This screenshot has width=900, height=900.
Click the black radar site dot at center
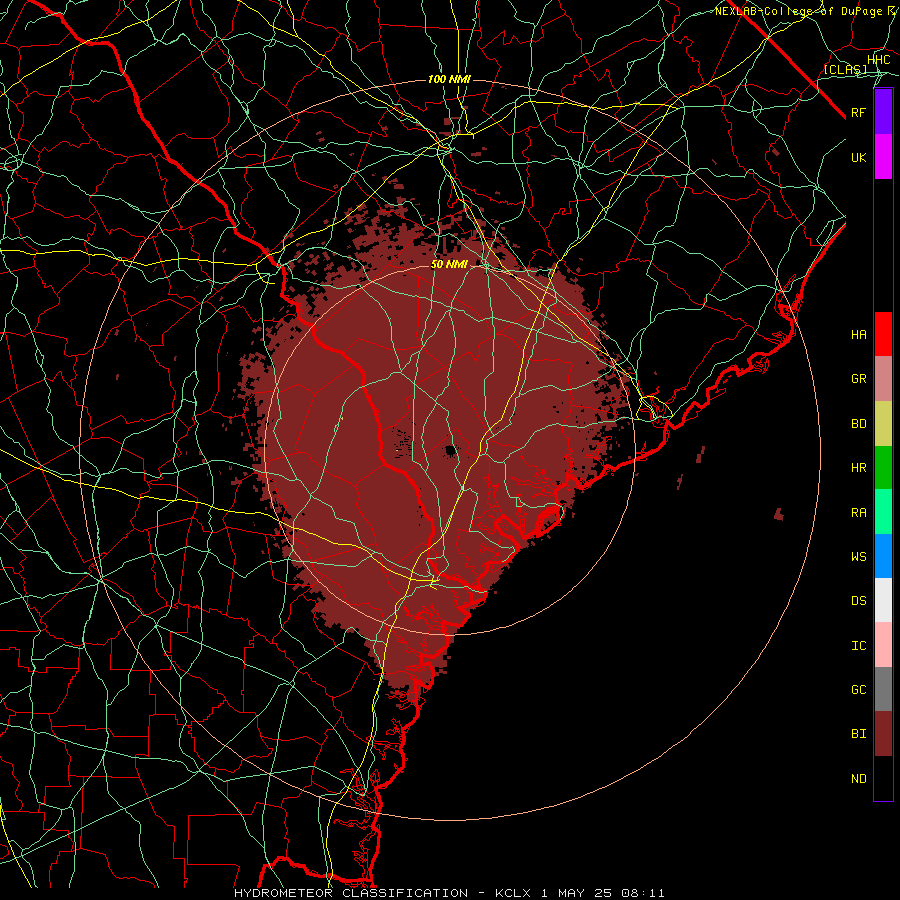click(451, 451)
